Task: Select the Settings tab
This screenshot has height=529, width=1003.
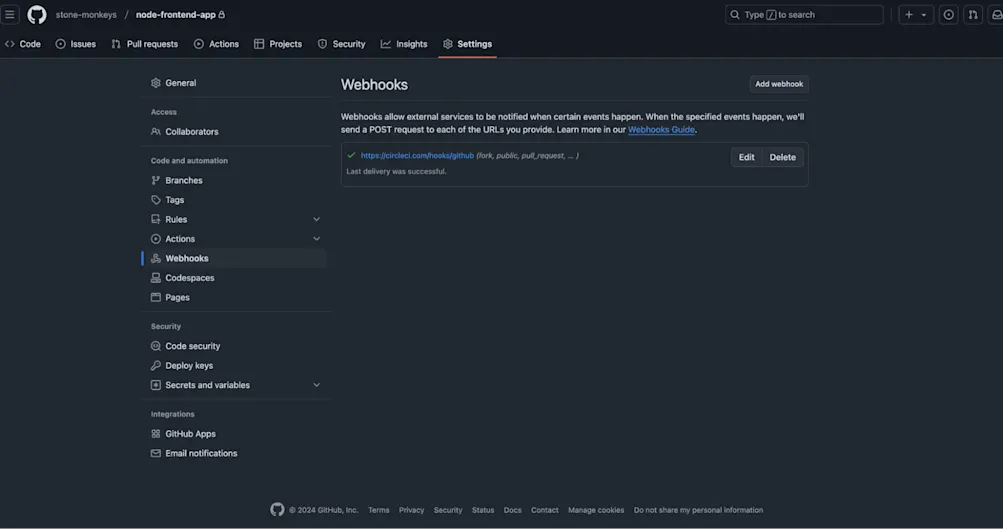Action: tap(468, 44)
